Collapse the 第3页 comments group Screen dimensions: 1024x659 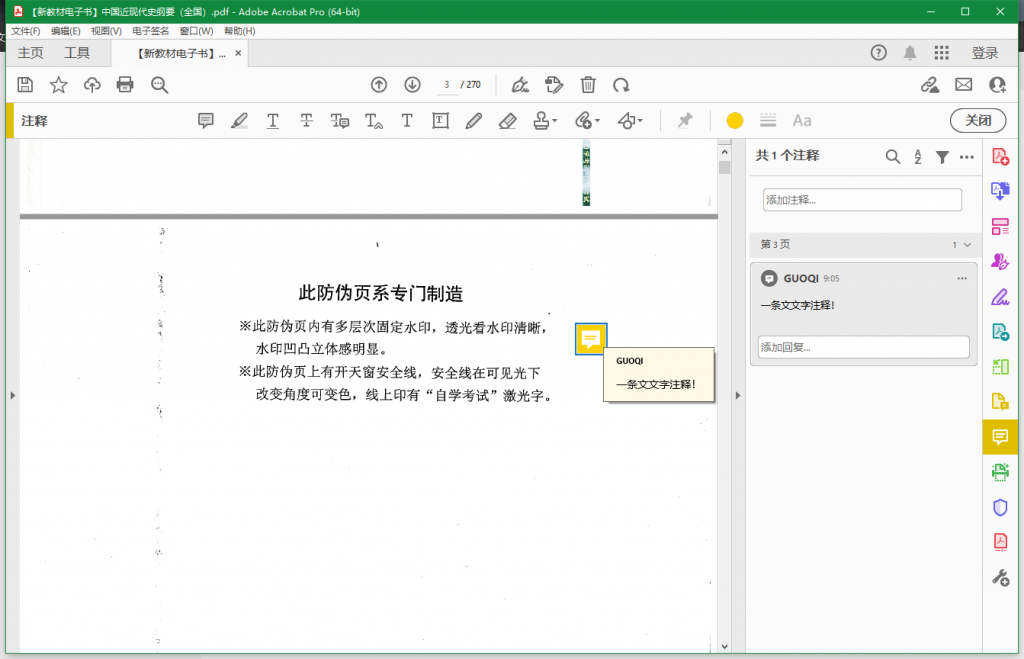coord(967,244)
